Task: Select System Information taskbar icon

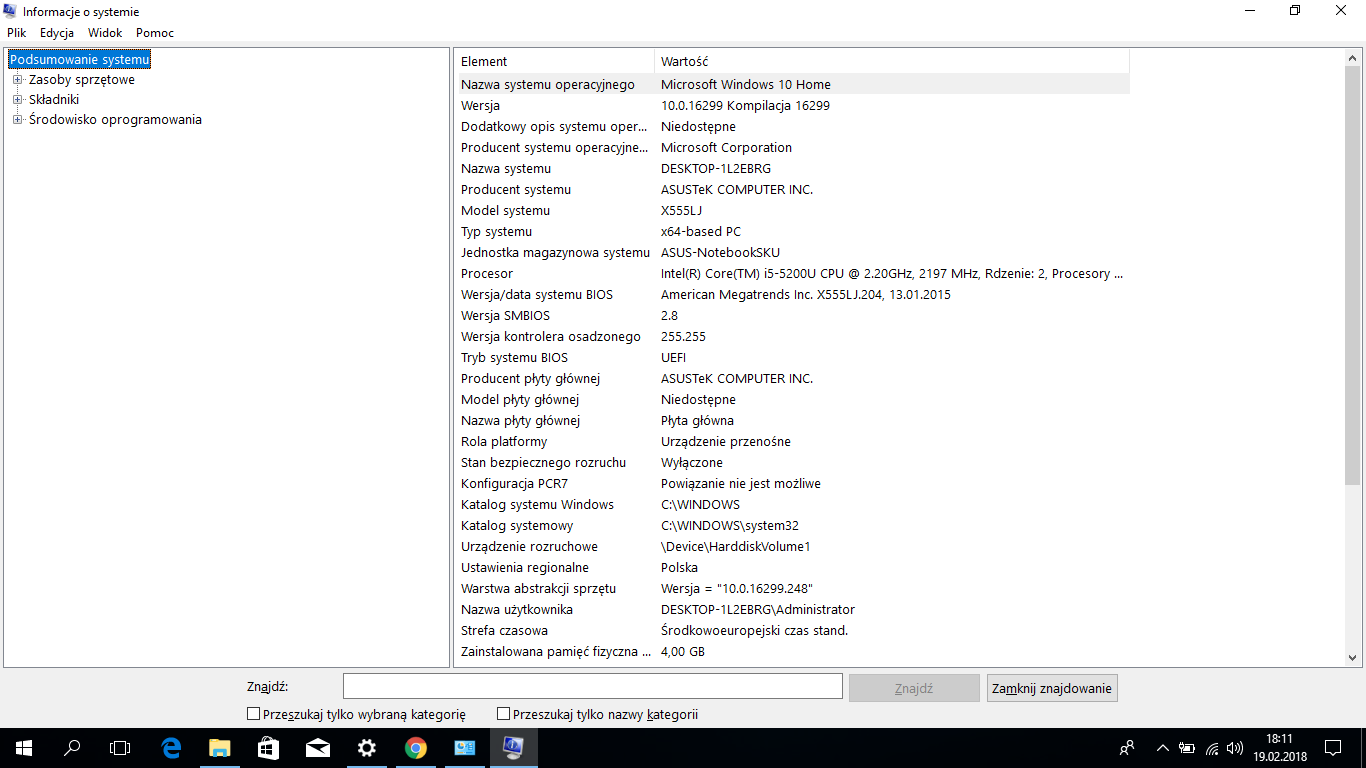Action: click(x=514, y=747)
